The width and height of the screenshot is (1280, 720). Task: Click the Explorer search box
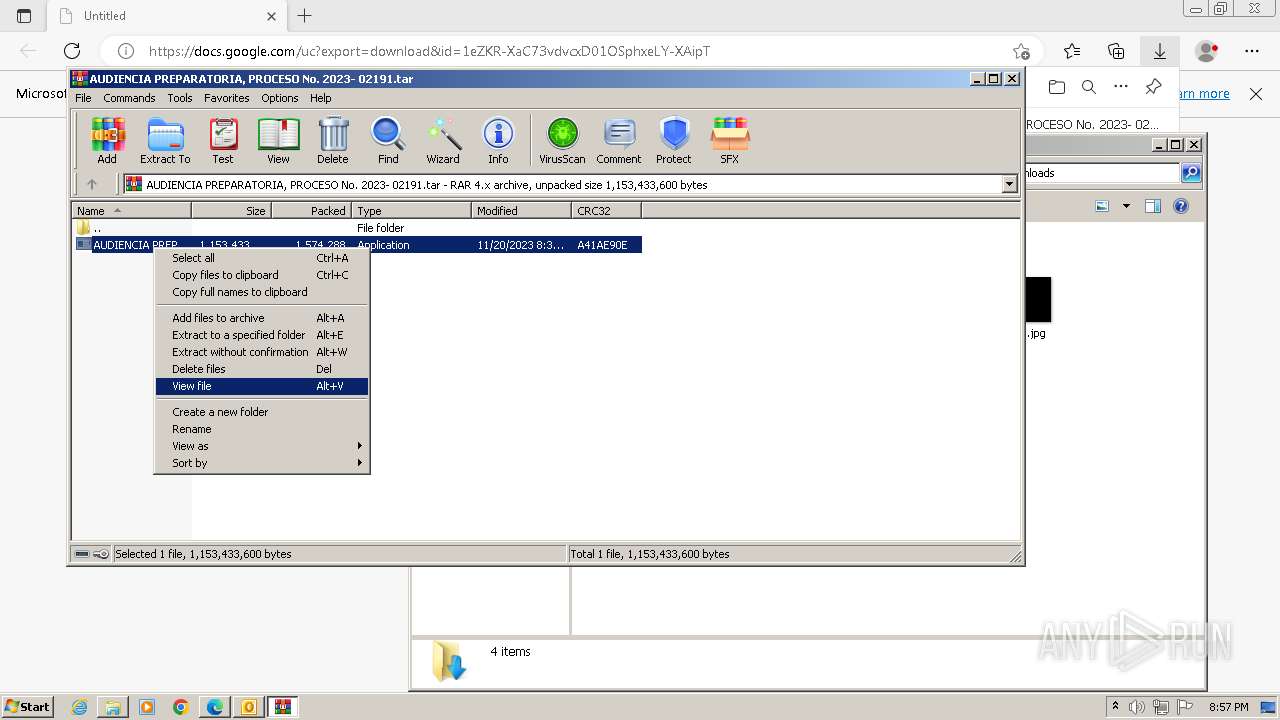coord(1103,173)
